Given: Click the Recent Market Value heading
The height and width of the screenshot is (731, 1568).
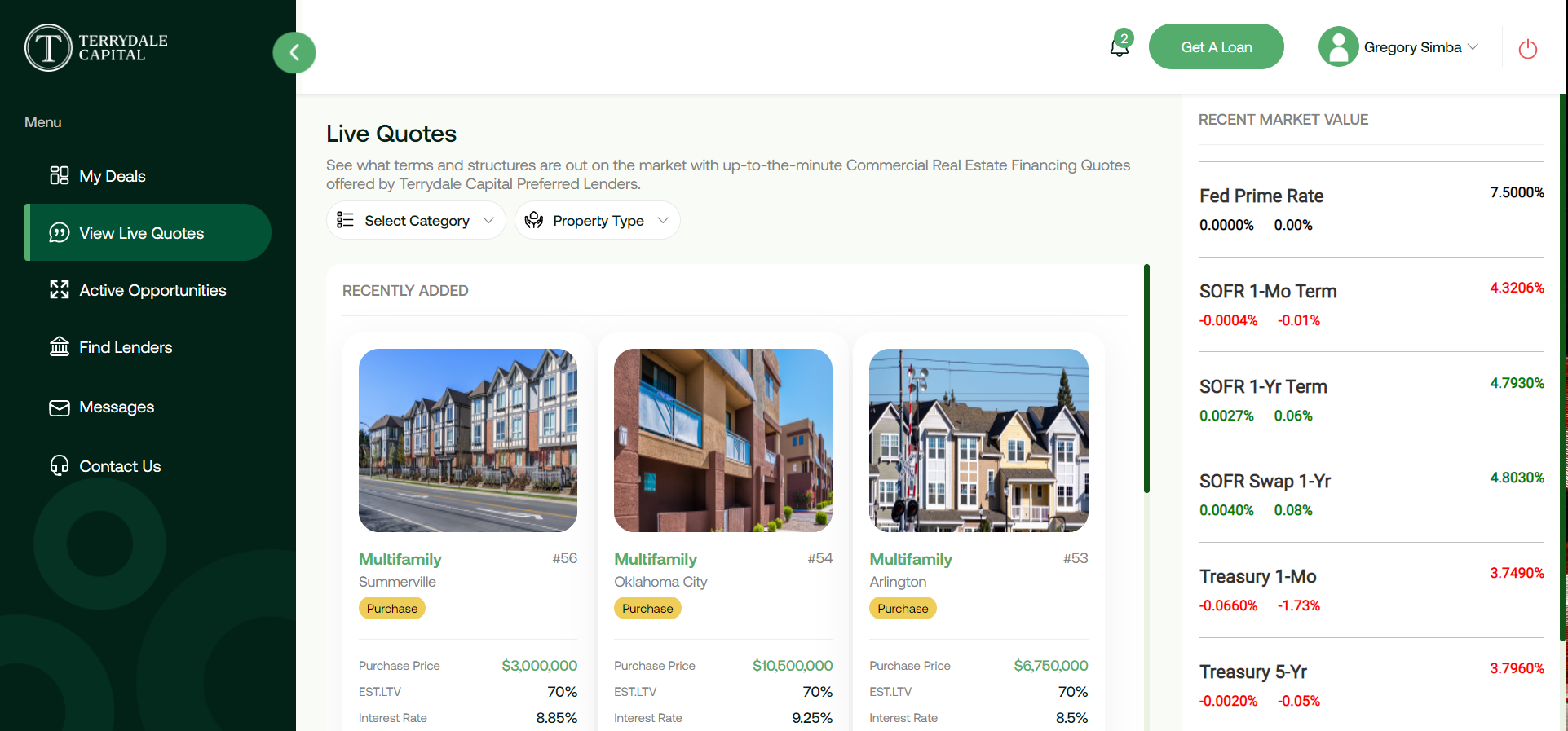Looking at the screenshot, I should [1283, 120].
